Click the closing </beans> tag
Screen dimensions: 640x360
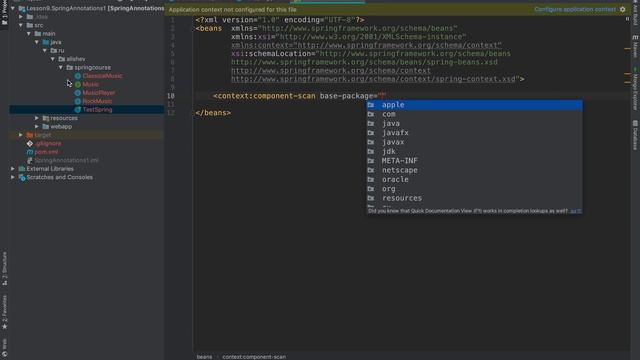click(x=213, y=113)
